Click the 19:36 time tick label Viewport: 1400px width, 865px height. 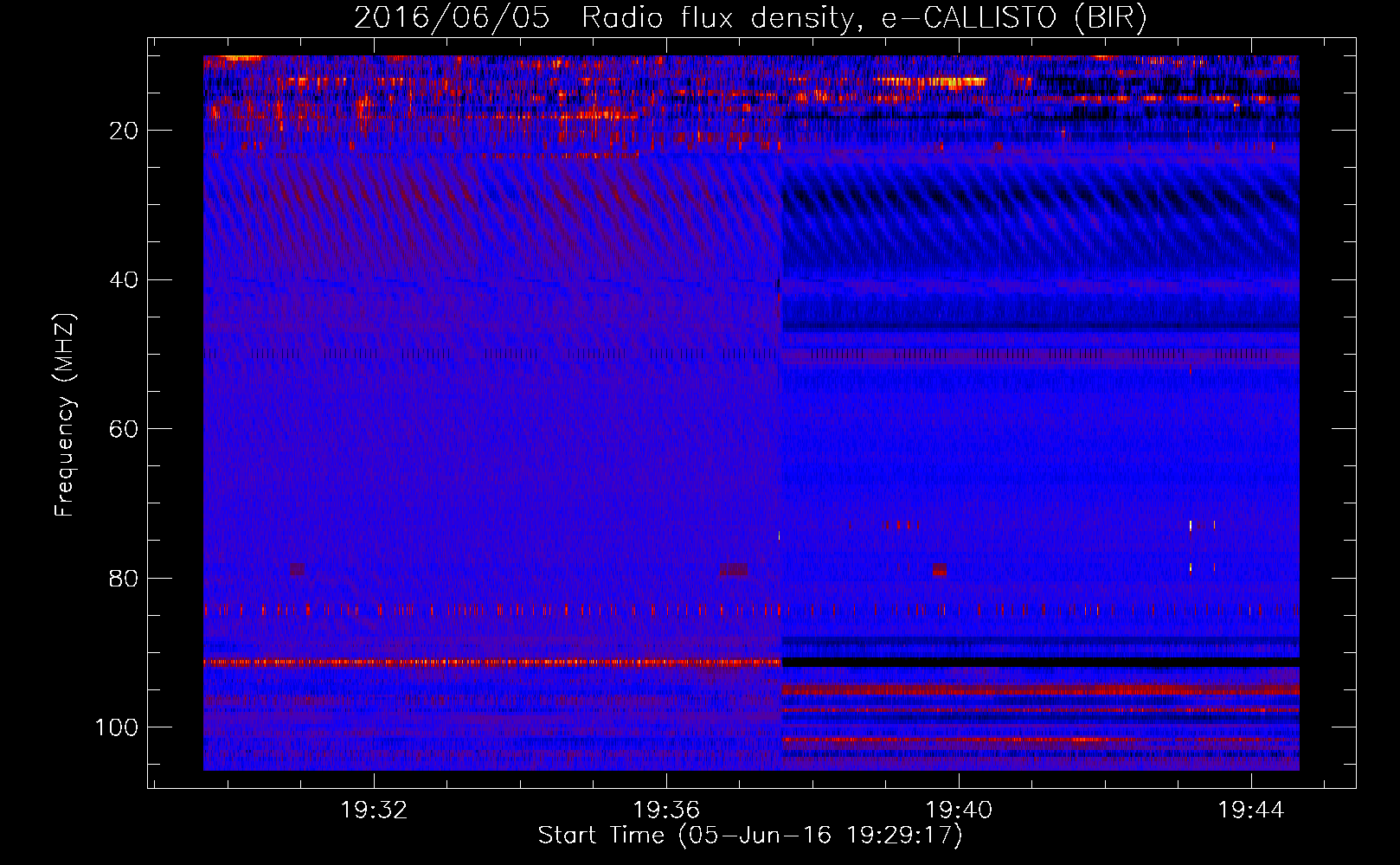pyautogui.click(x=666, y=811)
